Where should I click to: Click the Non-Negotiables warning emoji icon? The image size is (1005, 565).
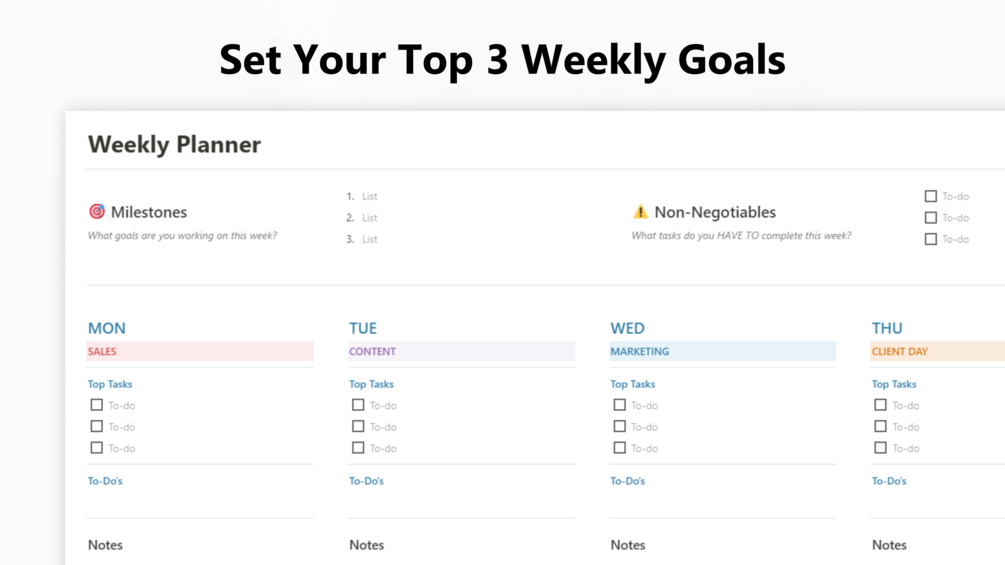(640, 212)
